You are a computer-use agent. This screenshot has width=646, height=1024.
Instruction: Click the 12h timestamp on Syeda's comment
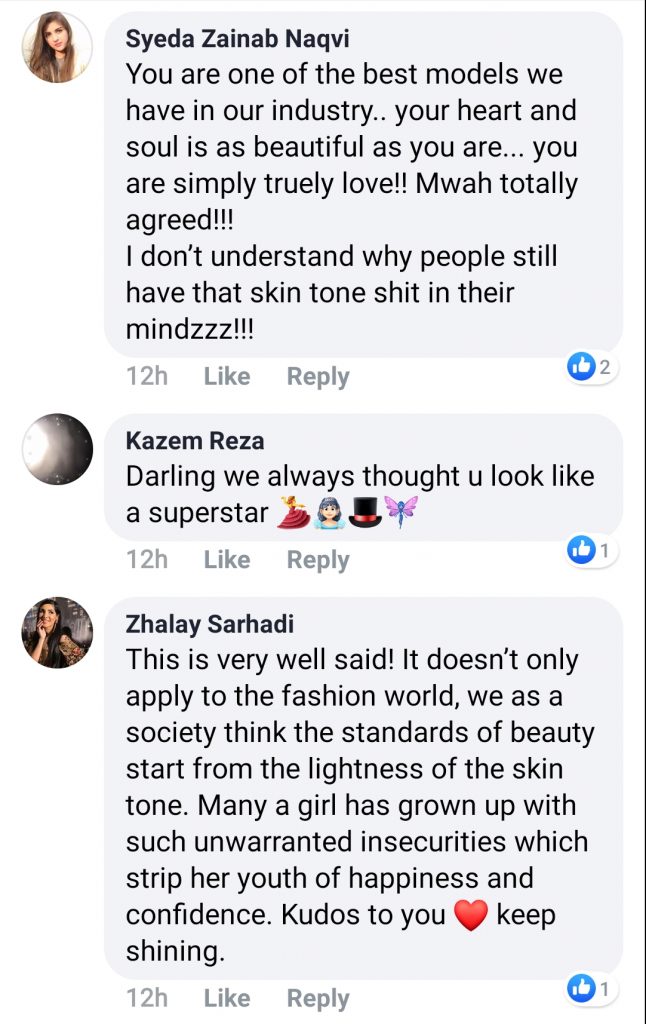coord(147,377)
